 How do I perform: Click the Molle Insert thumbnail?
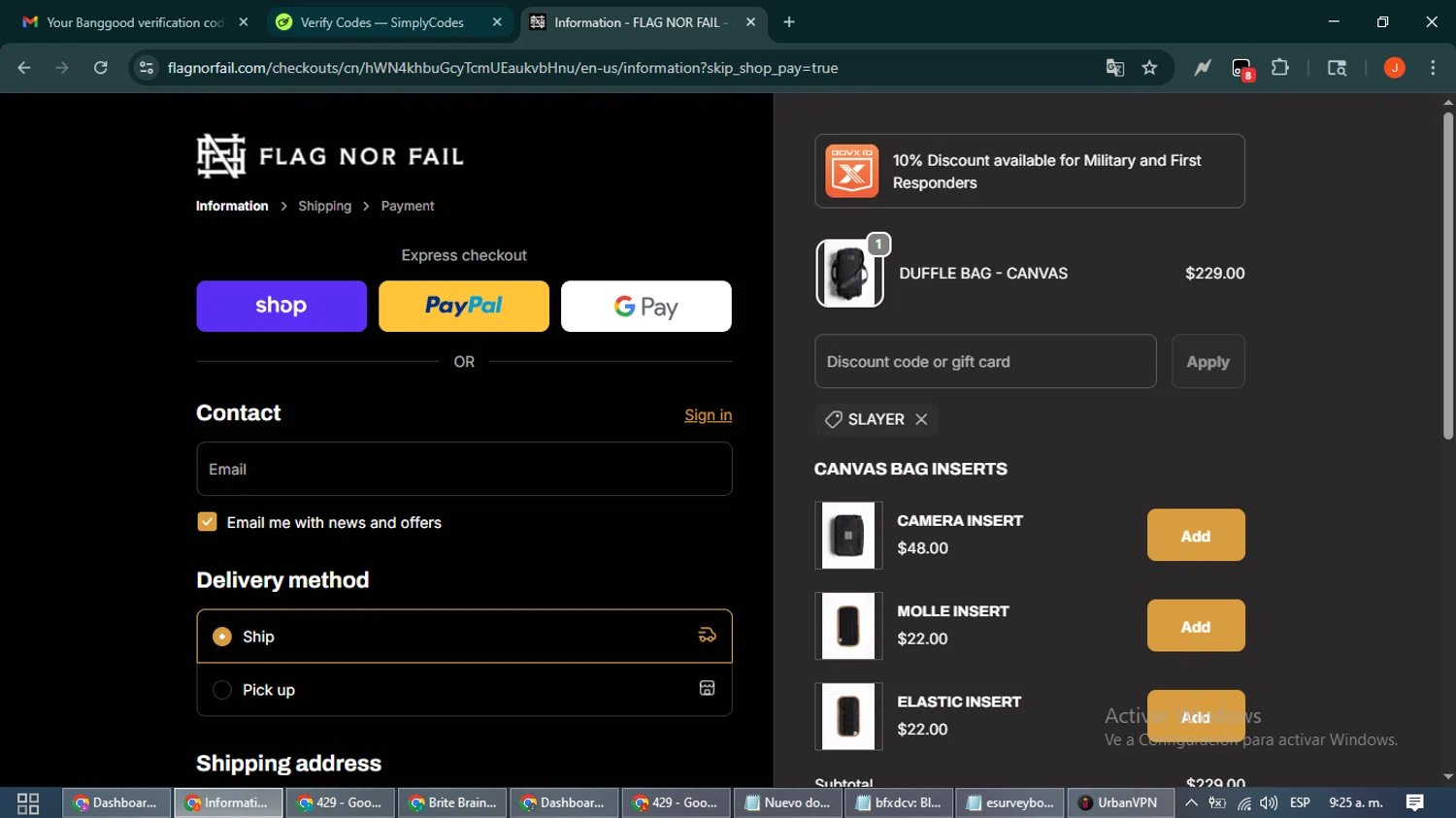tap(848, 626)
